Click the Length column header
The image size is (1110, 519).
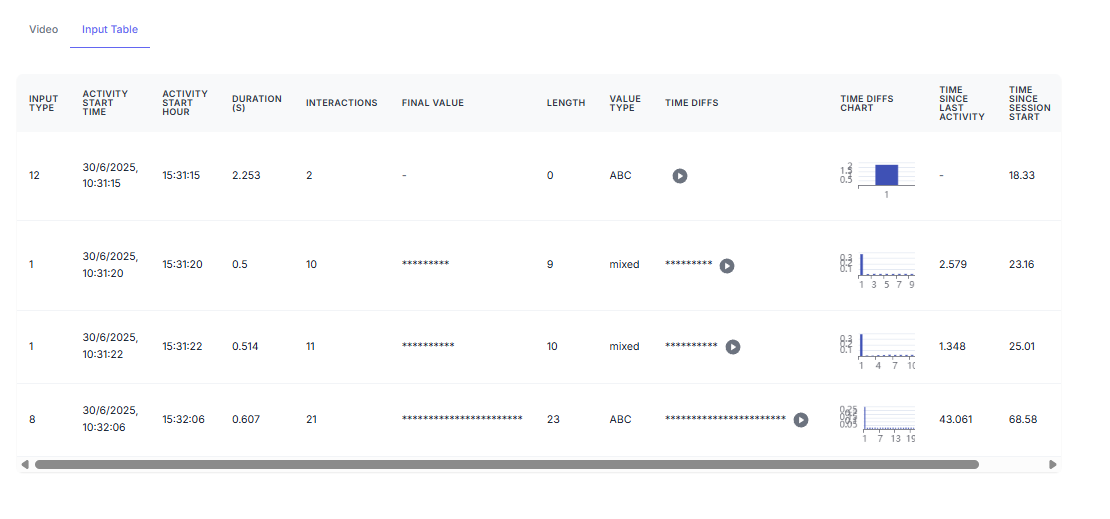(566, 103)
